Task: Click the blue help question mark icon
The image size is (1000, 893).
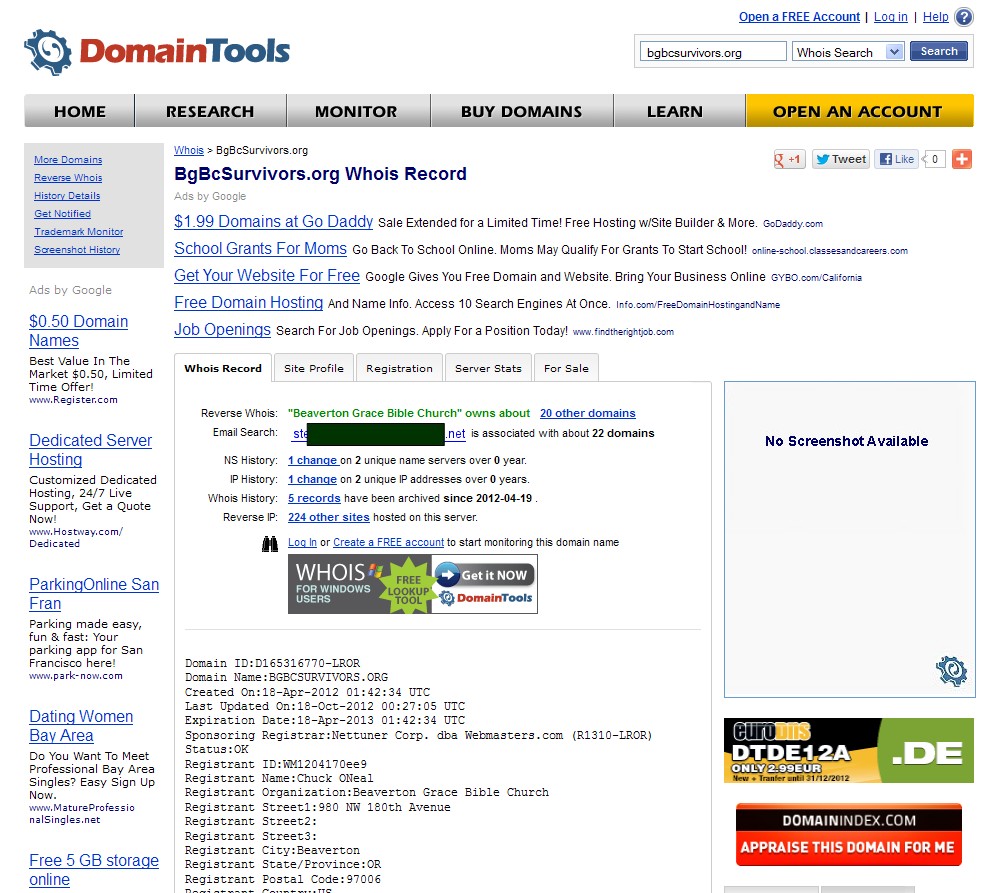Action: click(x=964, y=17)
